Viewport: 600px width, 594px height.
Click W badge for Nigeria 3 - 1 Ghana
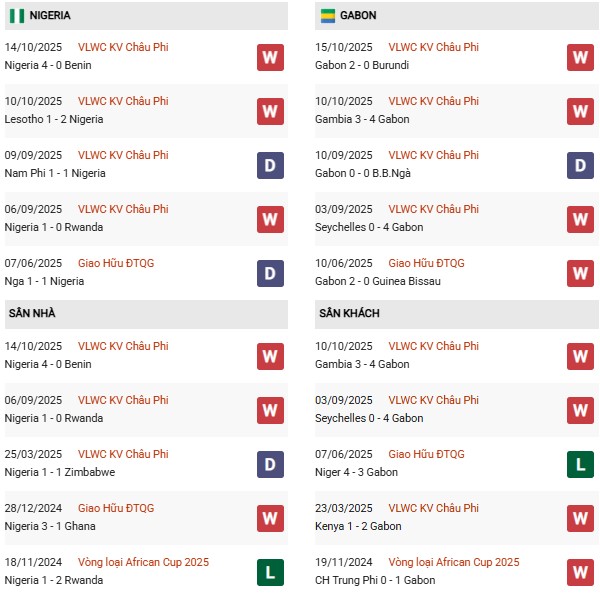pyautogui.click(x=270, y=518)
